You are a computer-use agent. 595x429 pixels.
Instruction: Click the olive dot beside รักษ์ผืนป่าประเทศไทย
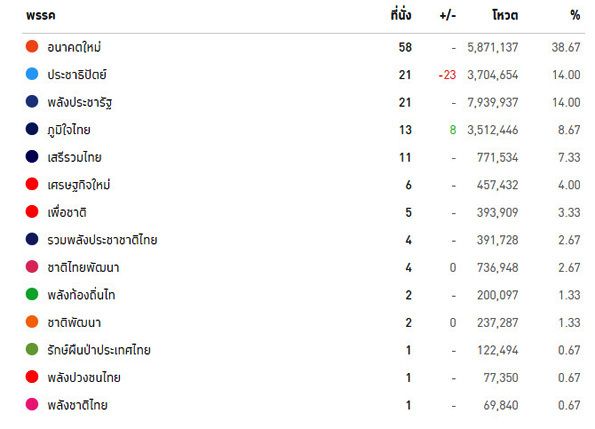click(x=32, y=349)
